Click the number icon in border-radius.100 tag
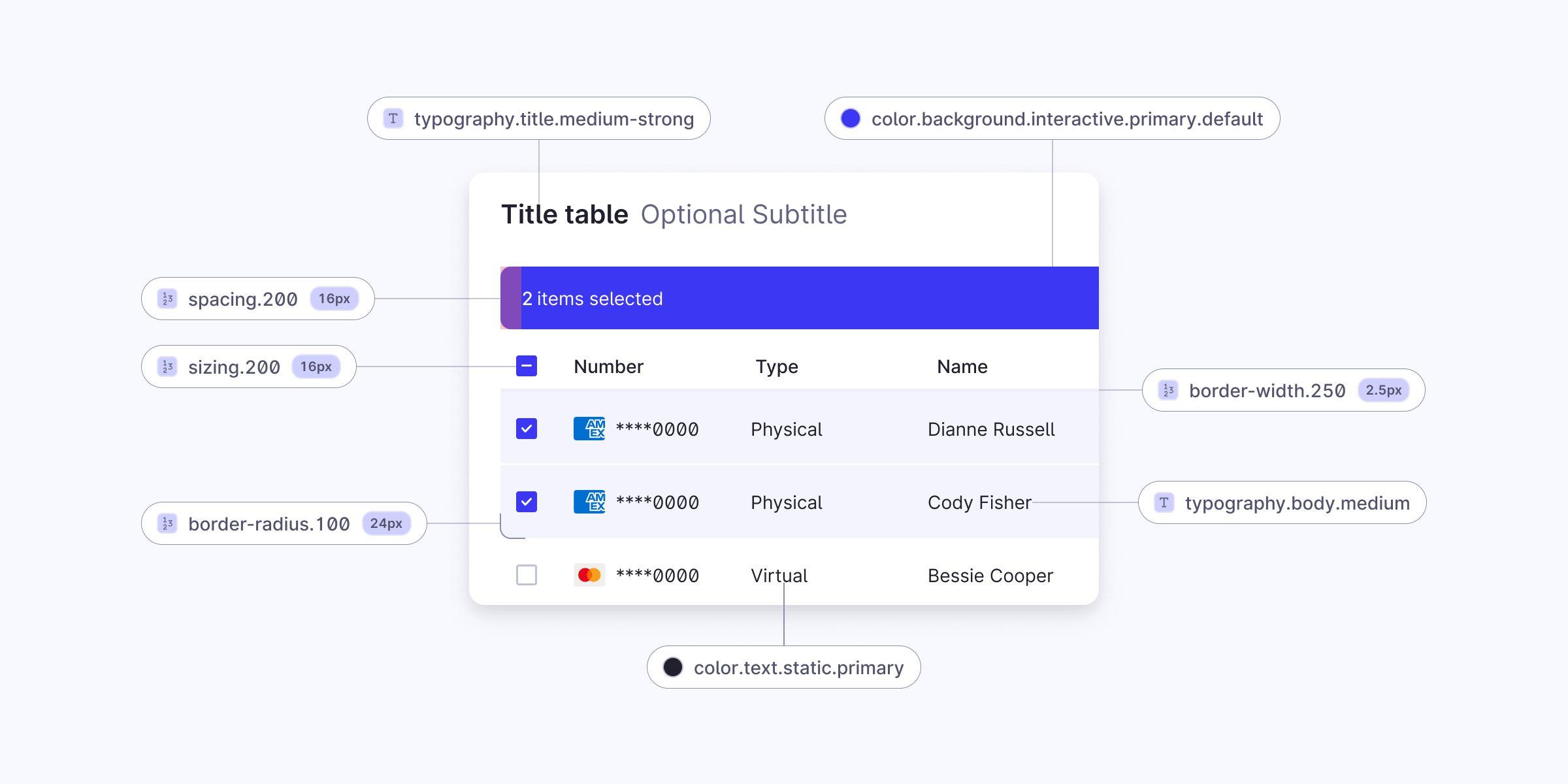The height and width of the screenshot is (784, 1568). click(167, 523)
